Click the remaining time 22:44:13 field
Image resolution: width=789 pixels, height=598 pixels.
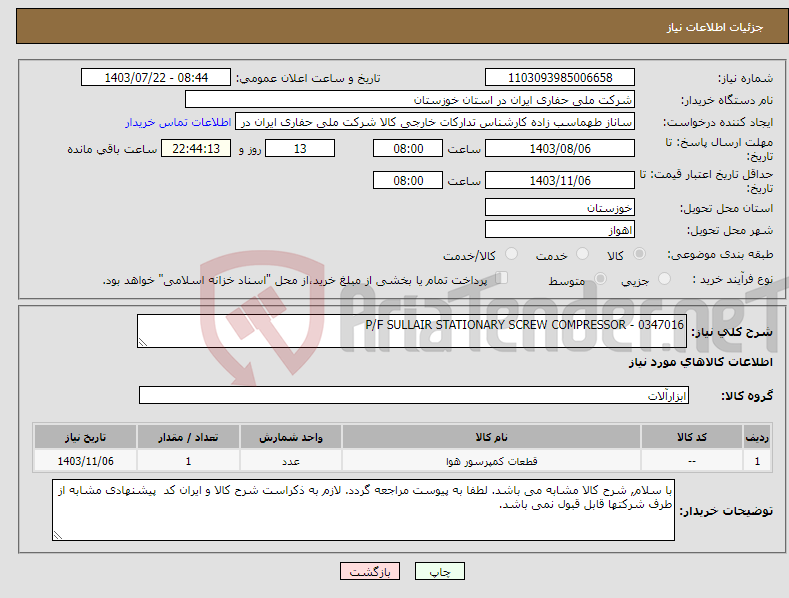pyautogui.click(x=196, y=148)
